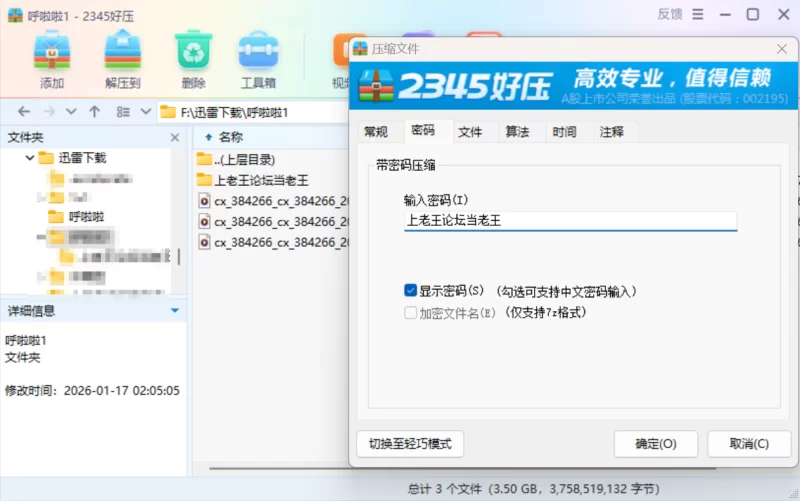Close the 压缩文件 dialog with X
The image size is (800, 501).
pyautogui.click(x=782, y=49)
